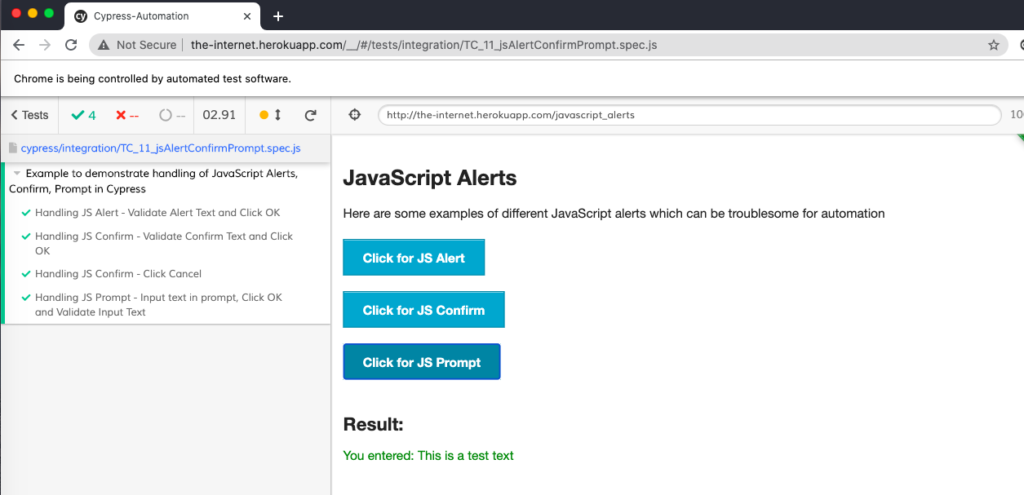Screen dimensions: 1024x495
Task: Click the 'Click for JS Alert' button
Action: pyautogui.click(x=413, y=258)
